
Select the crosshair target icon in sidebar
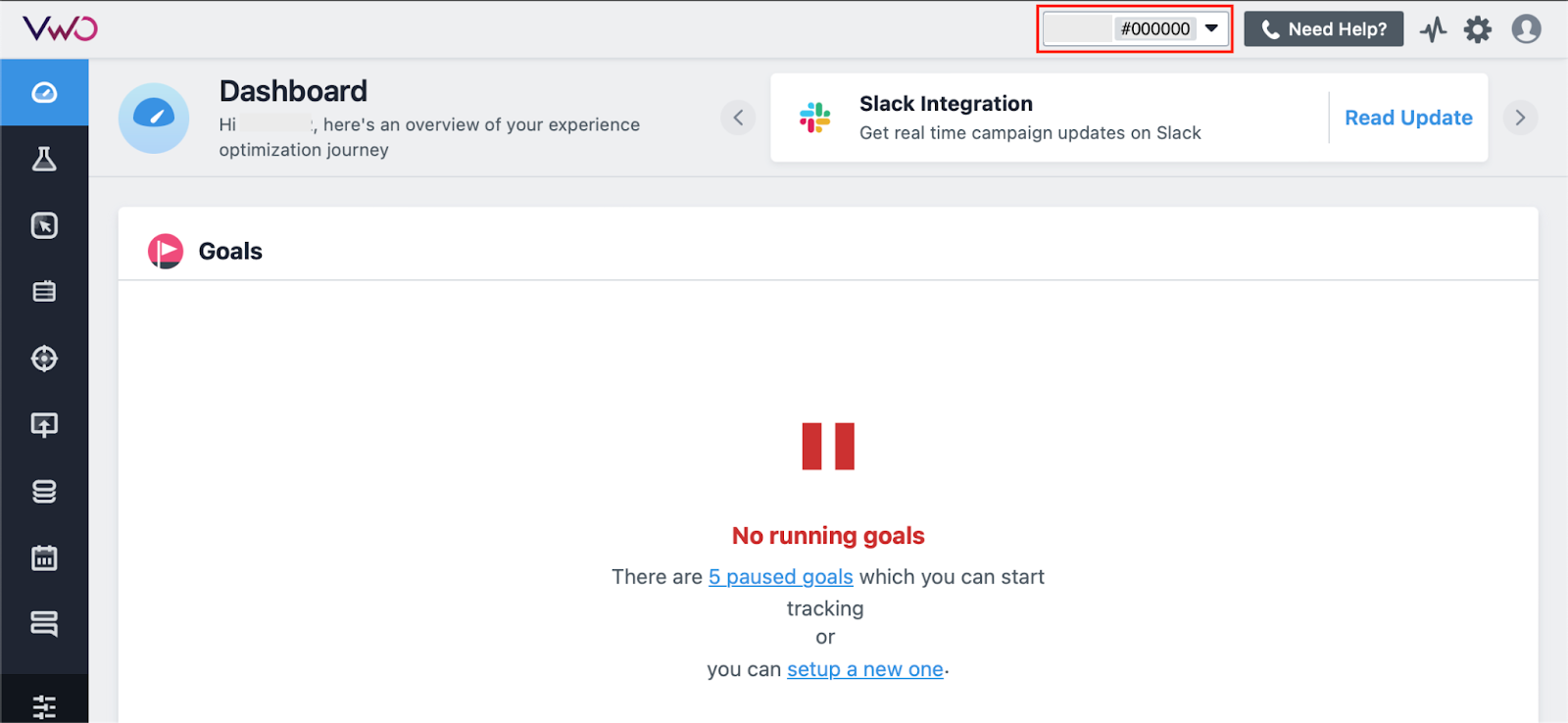click(44, 359)
